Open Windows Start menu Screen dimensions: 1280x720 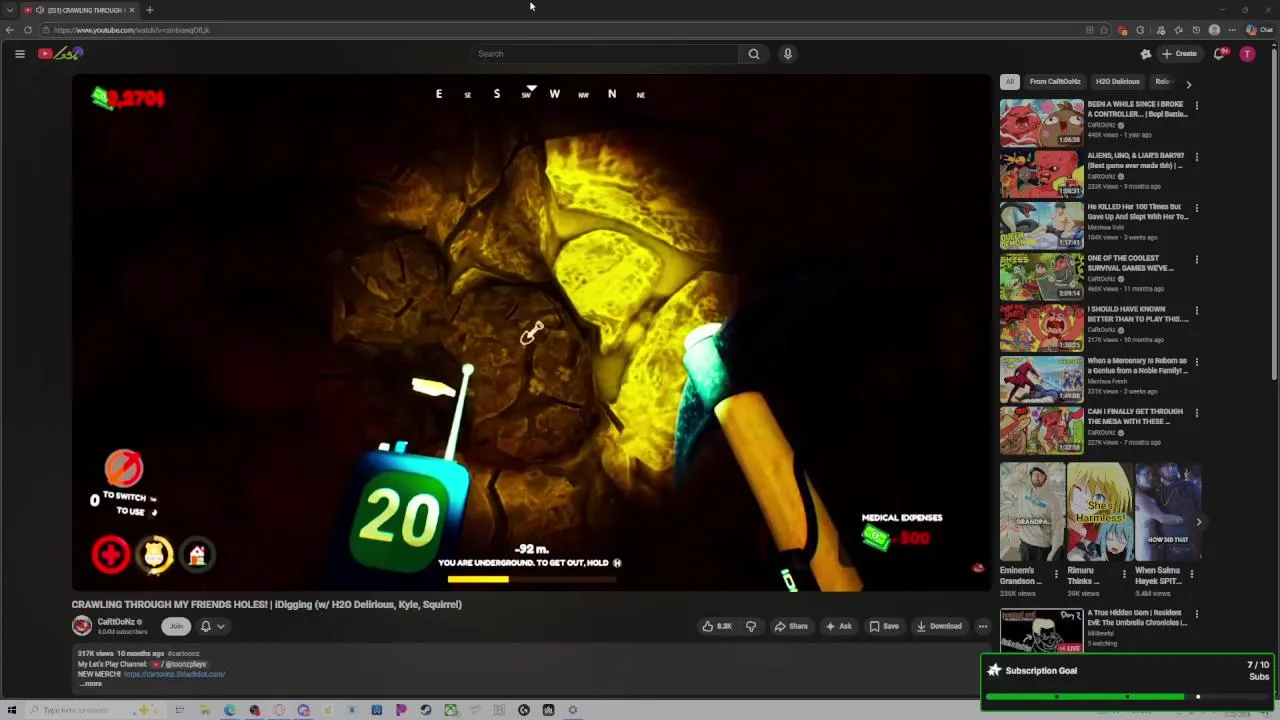(12, 710)
